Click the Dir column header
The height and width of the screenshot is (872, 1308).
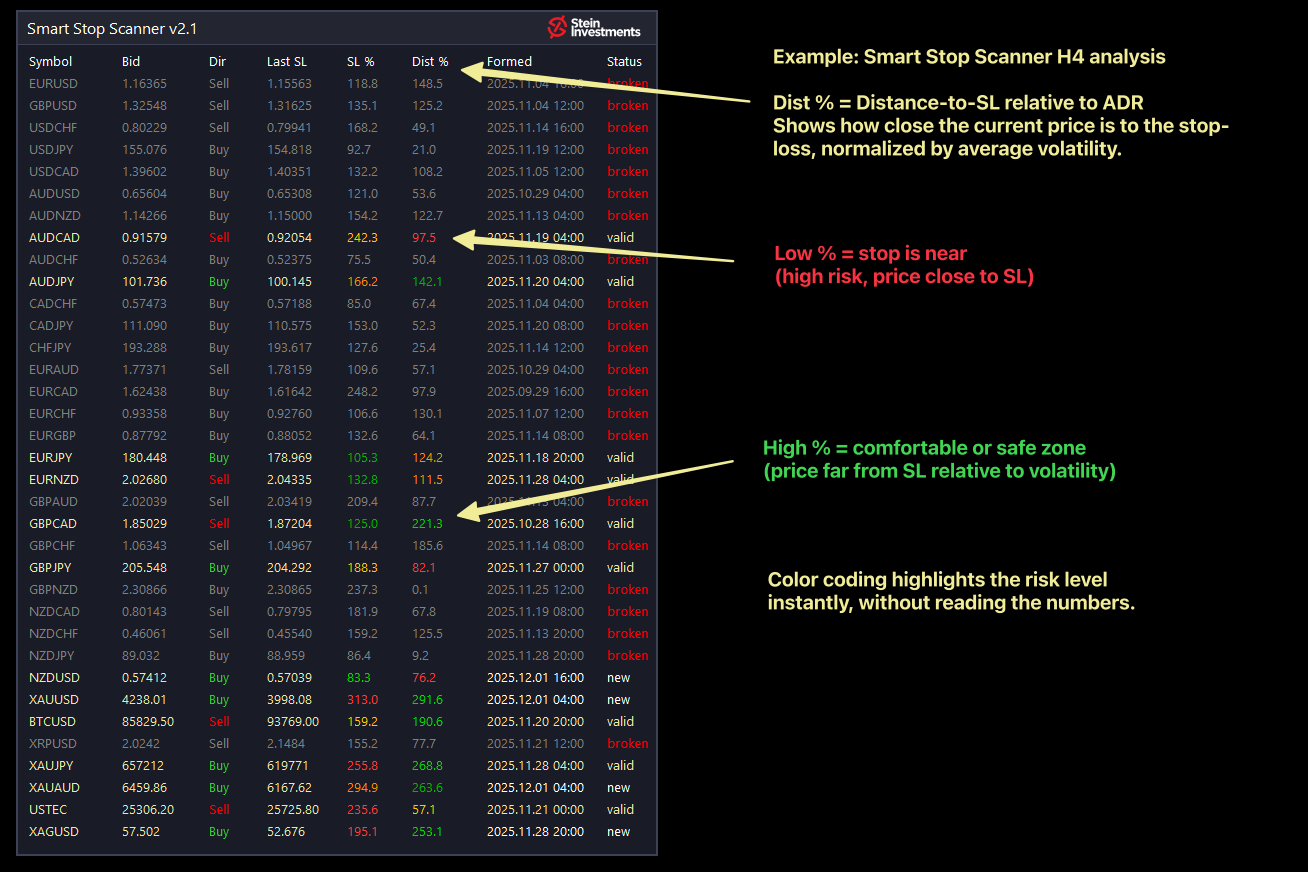tap(217, 62)
